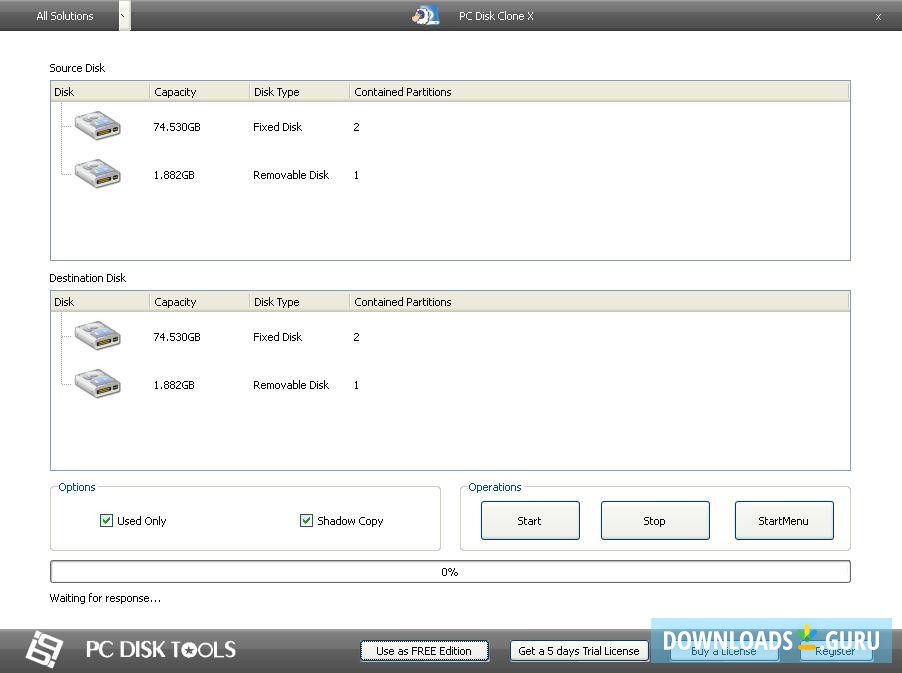Open the Register button
The image size is (902, 673).
(x=834, y=651)
